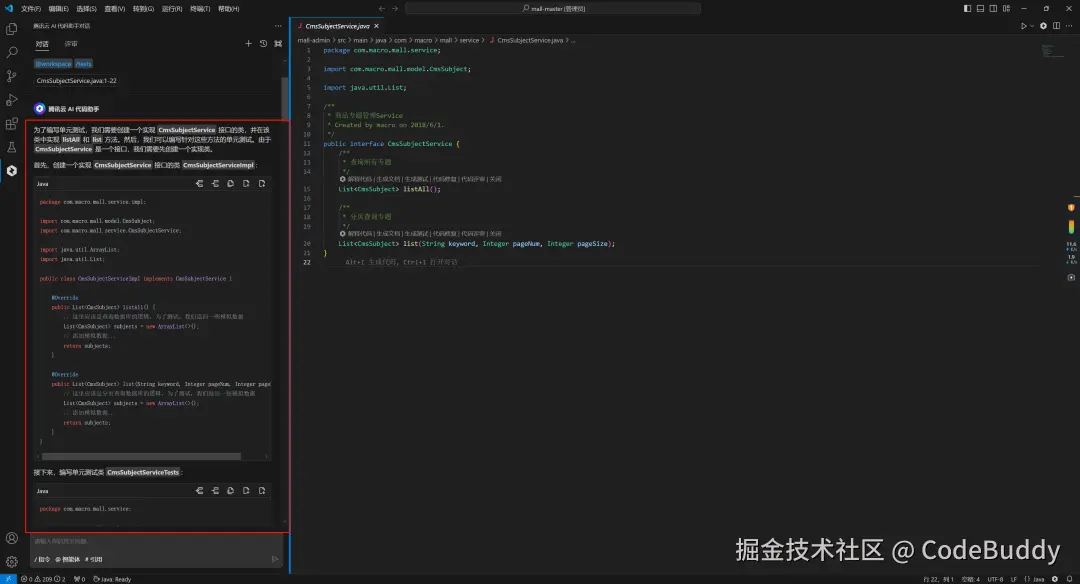The image size is (1080, 584).
Task: Click AI assistant hexagon icon in editor toolbar
Action: pyautogui.click(x=1043, y=26)
